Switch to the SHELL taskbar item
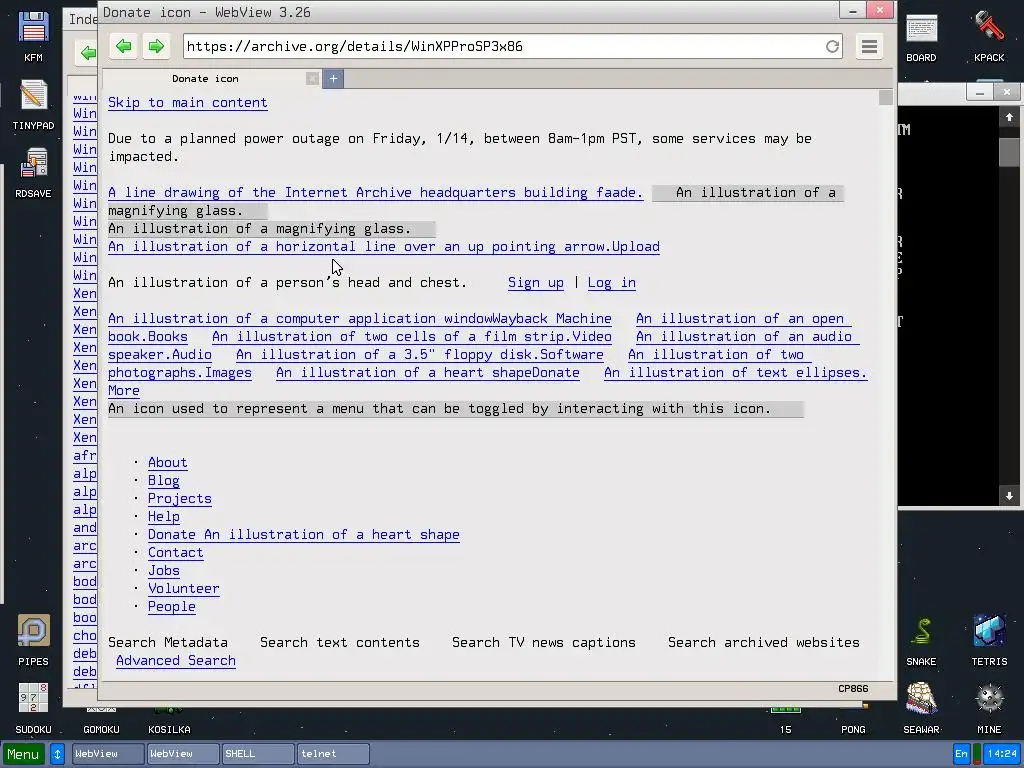The height and width of the screenshot is (768, 1024). click(258, 754)
